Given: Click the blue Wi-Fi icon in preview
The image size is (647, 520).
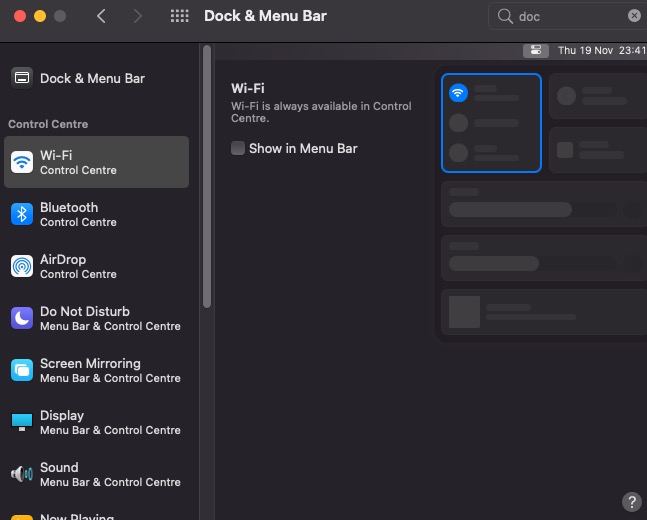Looking at the screenshot, I should pos(458,92).
